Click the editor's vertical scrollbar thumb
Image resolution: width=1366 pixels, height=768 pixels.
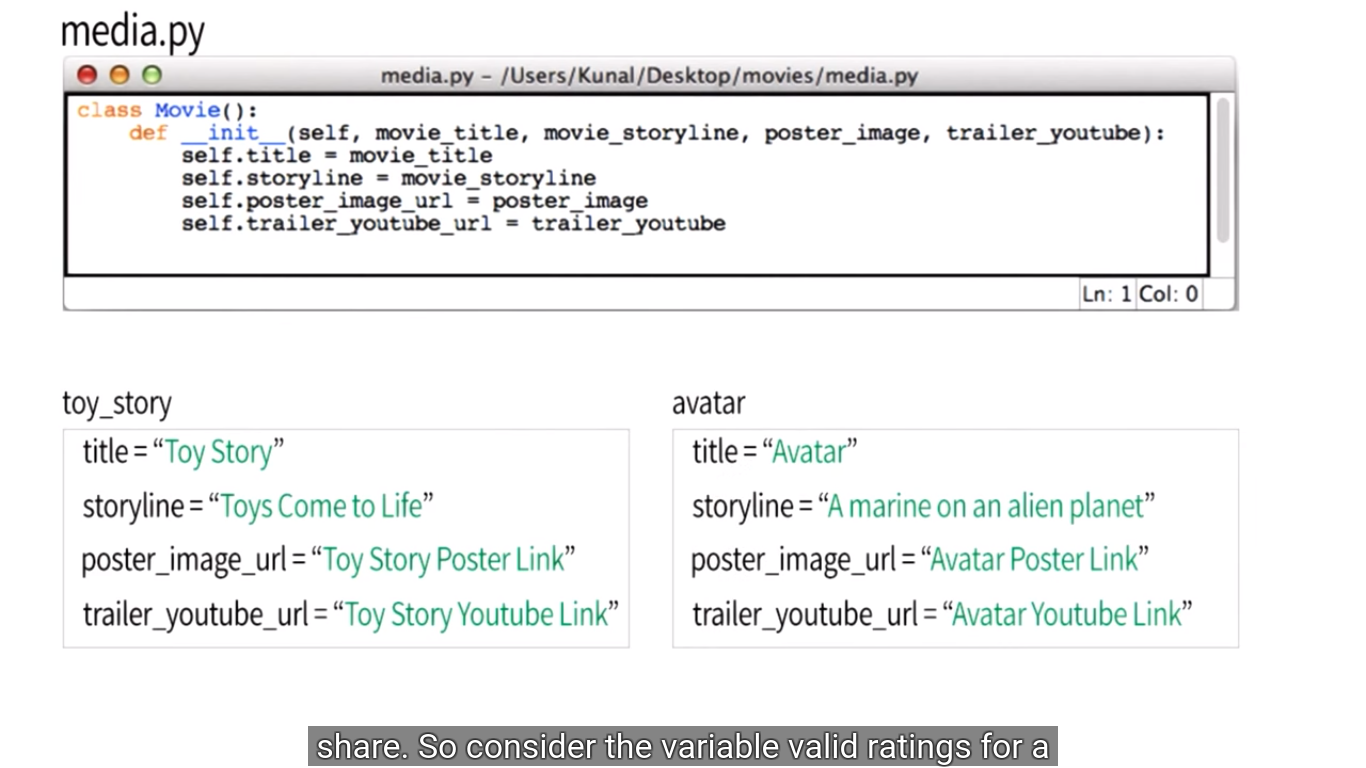(x=1223, y=170)
